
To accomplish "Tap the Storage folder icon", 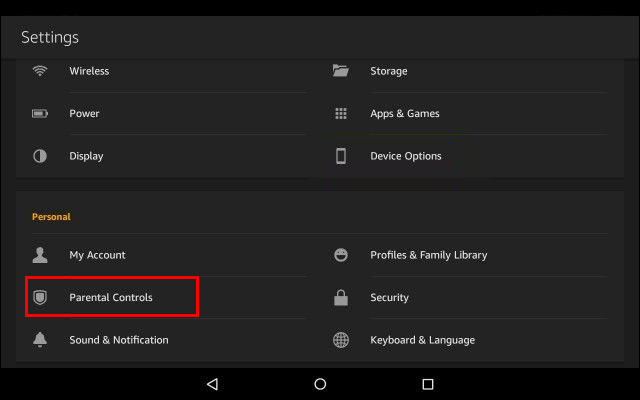I will coord(341,71).
